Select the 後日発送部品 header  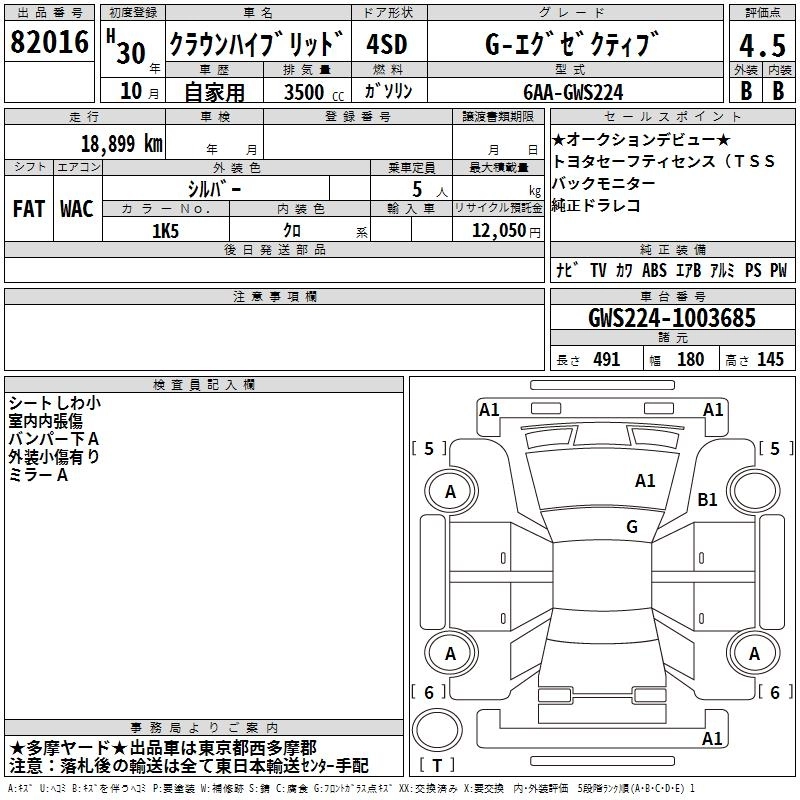point(274,249)
